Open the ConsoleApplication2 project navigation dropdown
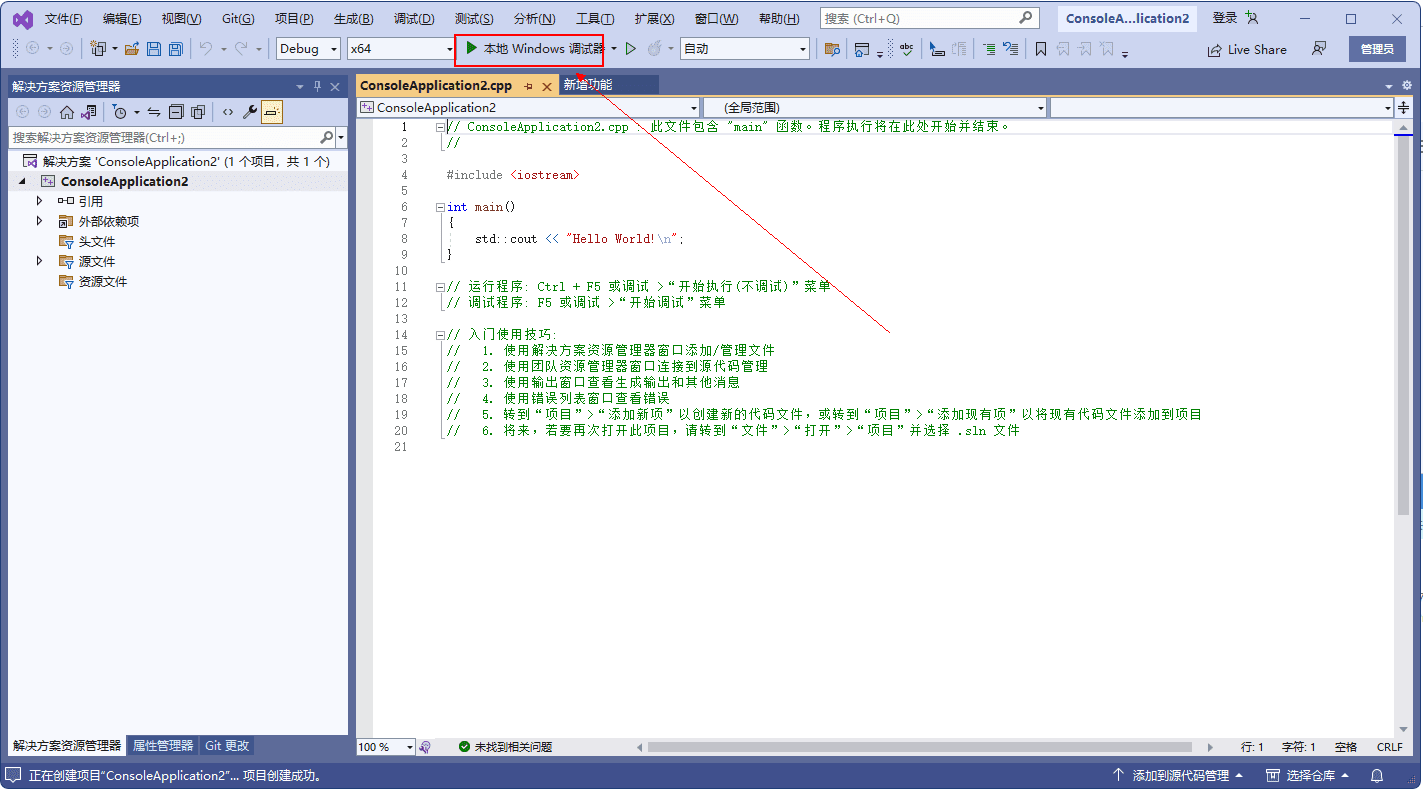1423x789 pixels. [x=528, y=107]
